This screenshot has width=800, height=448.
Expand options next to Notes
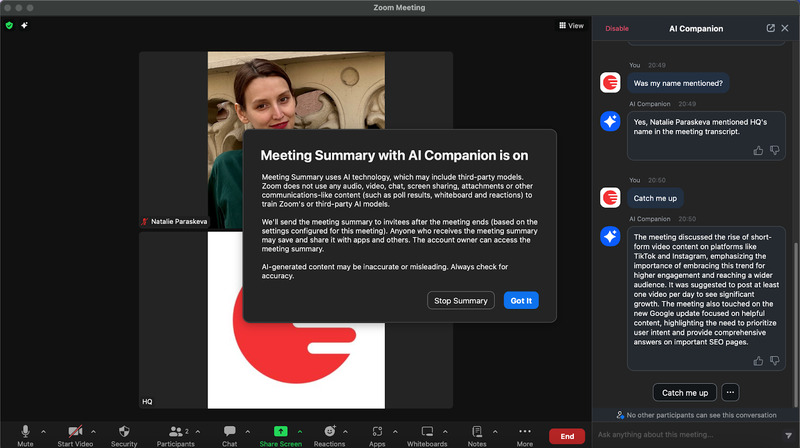[495, 432]
